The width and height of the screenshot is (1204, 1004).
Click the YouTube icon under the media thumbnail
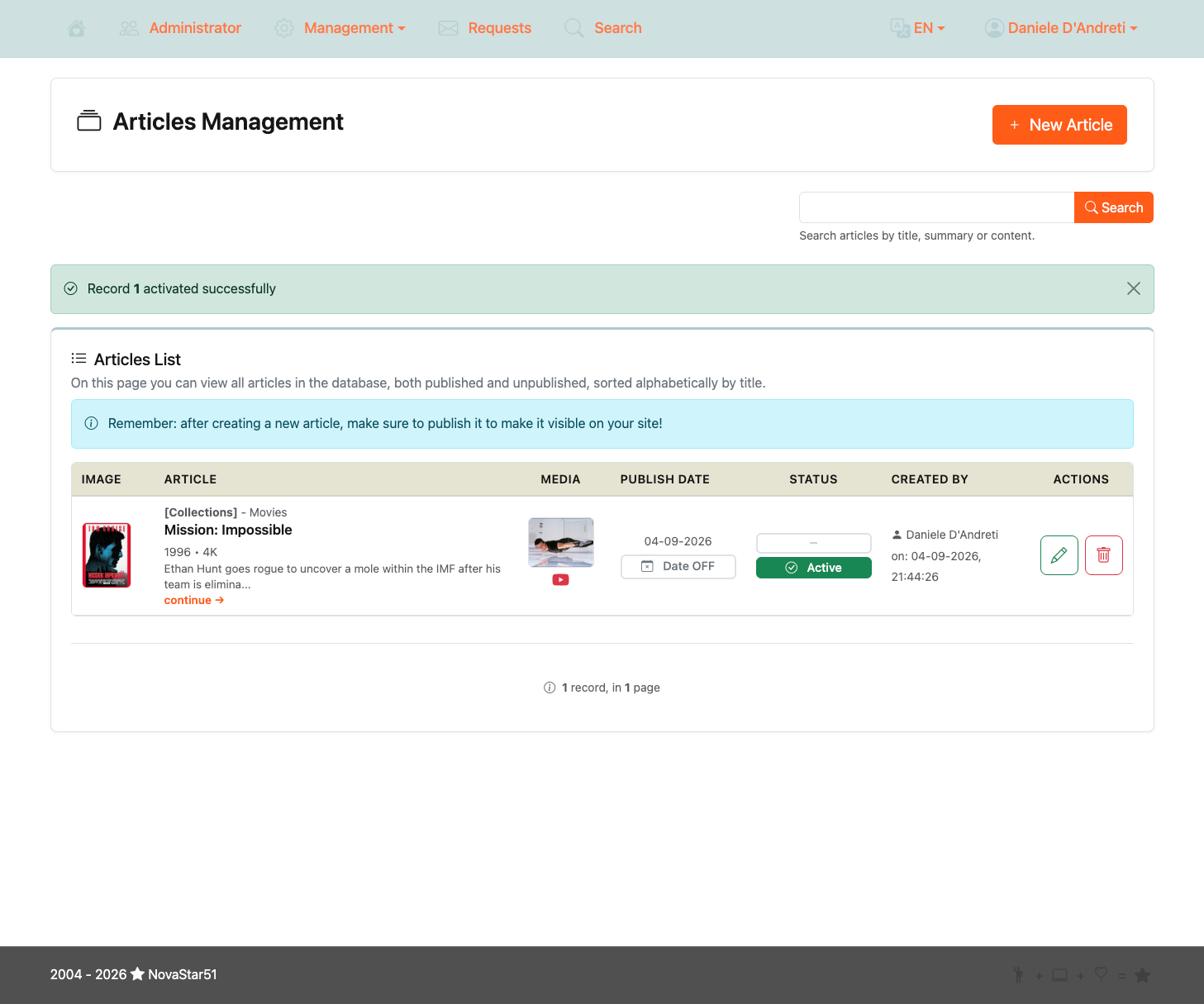(x=560, y=579)
